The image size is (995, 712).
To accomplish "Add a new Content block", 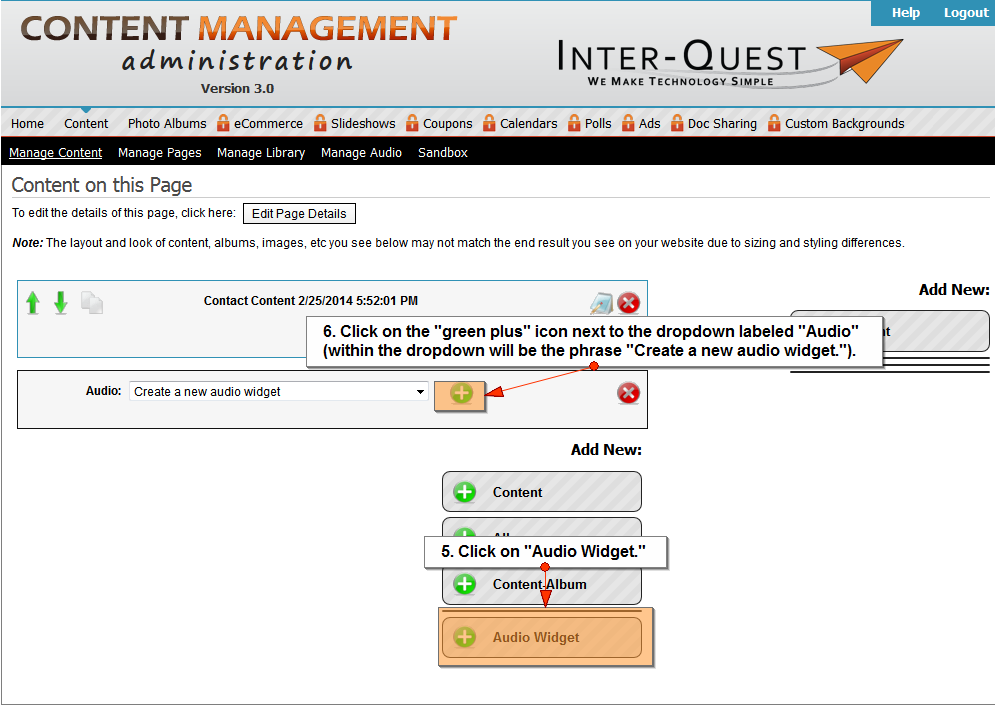I will [x=541, y=492].
